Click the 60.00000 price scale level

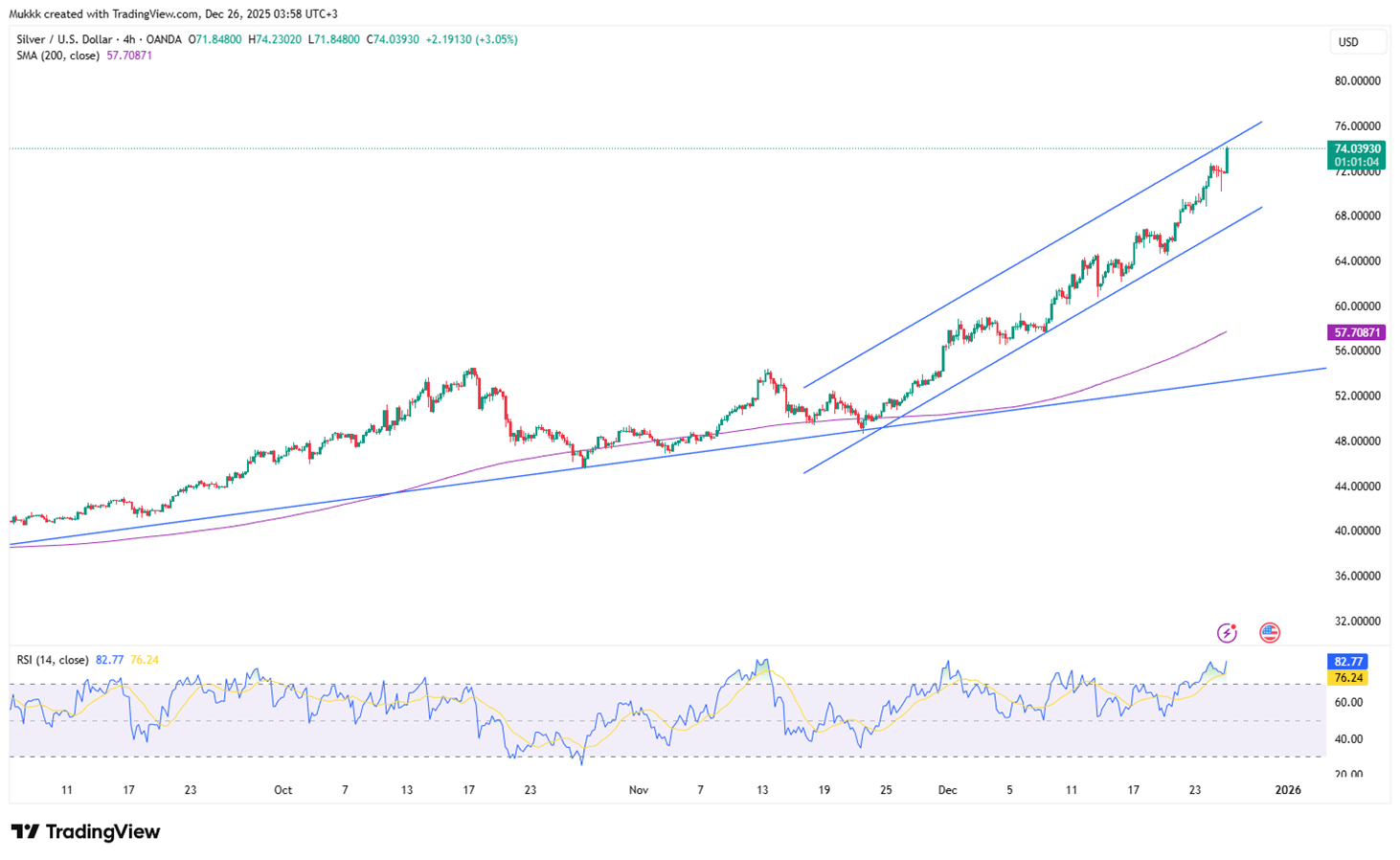point(1357,306)
